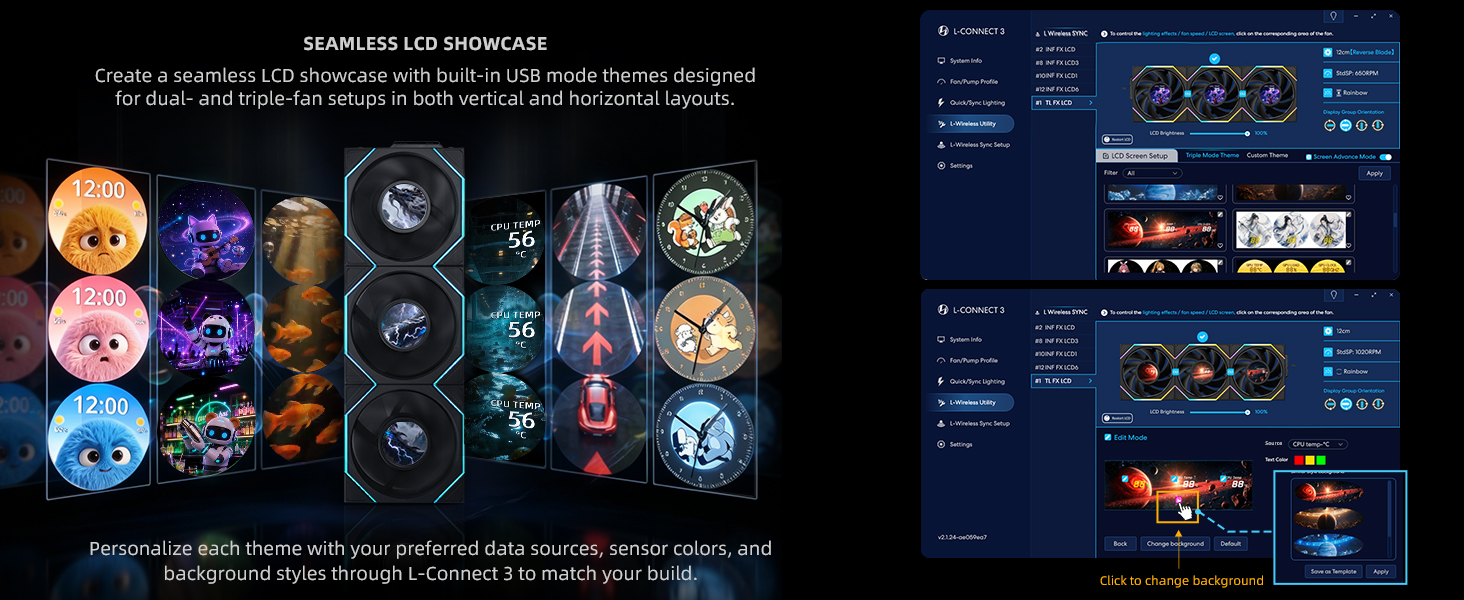Click the Apply button next to the Filter dropdown
This screenshot has height=600, width=1464.
pyautogui.click(x=1375, y=173)
